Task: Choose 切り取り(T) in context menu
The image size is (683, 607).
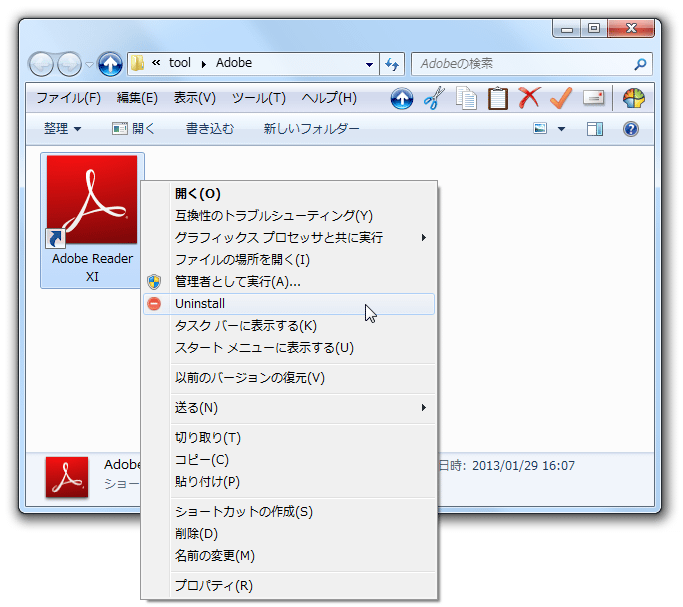Action: (x=289, y=438)
